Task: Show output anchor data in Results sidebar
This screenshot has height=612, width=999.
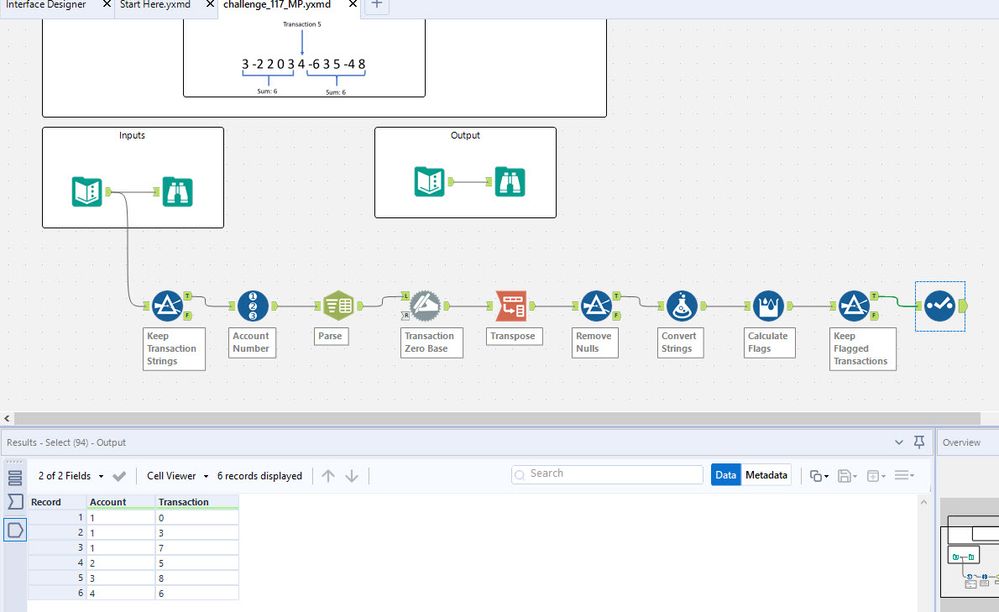Action: (15, 530)
